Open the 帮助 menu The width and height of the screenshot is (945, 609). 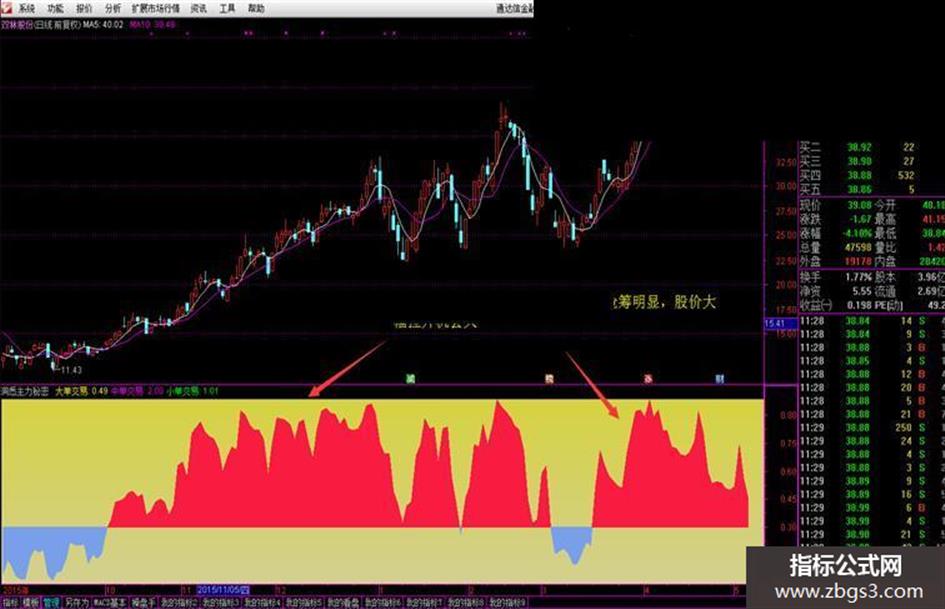click(x=256, y=8)
